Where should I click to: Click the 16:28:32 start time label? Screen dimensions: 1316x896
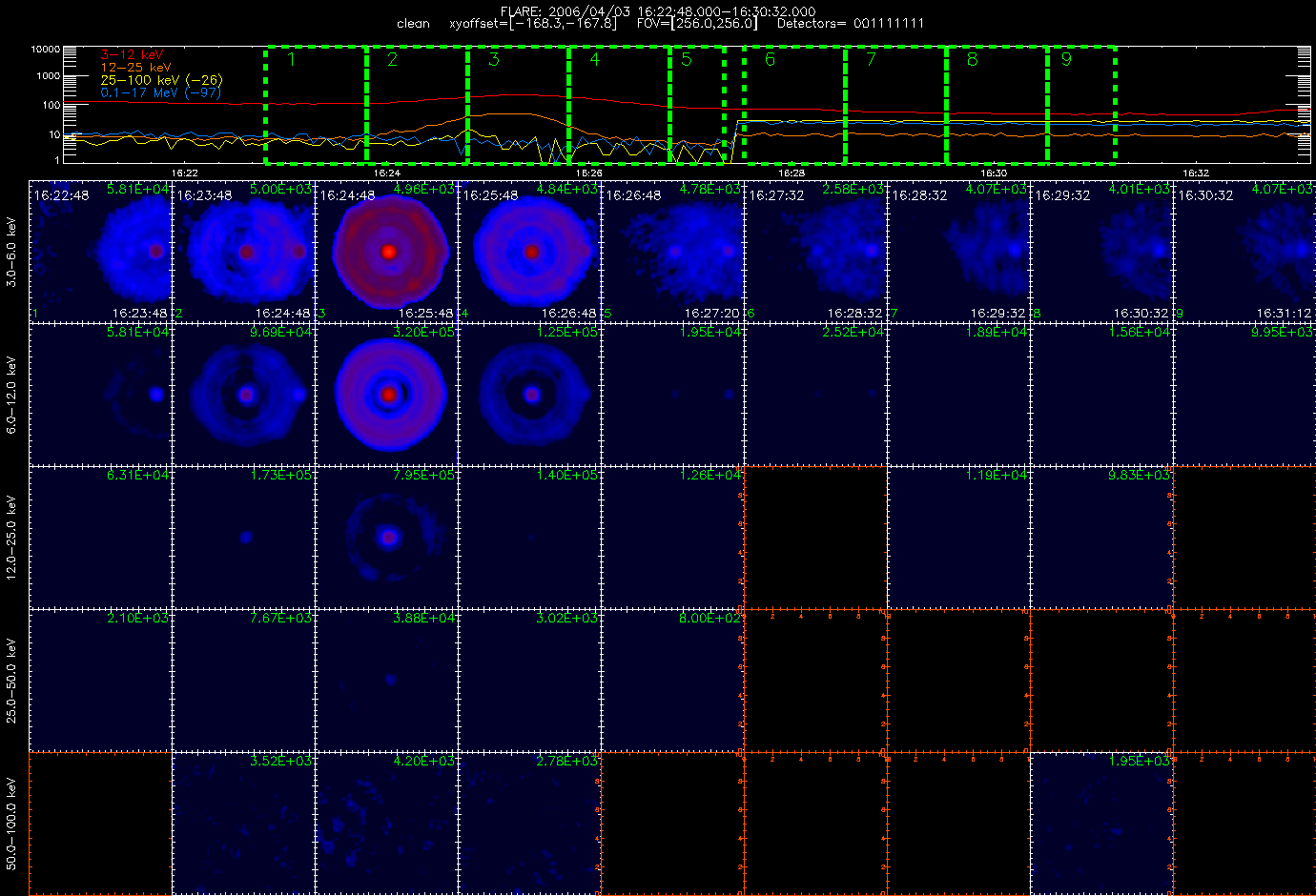(x=919, y=195)
